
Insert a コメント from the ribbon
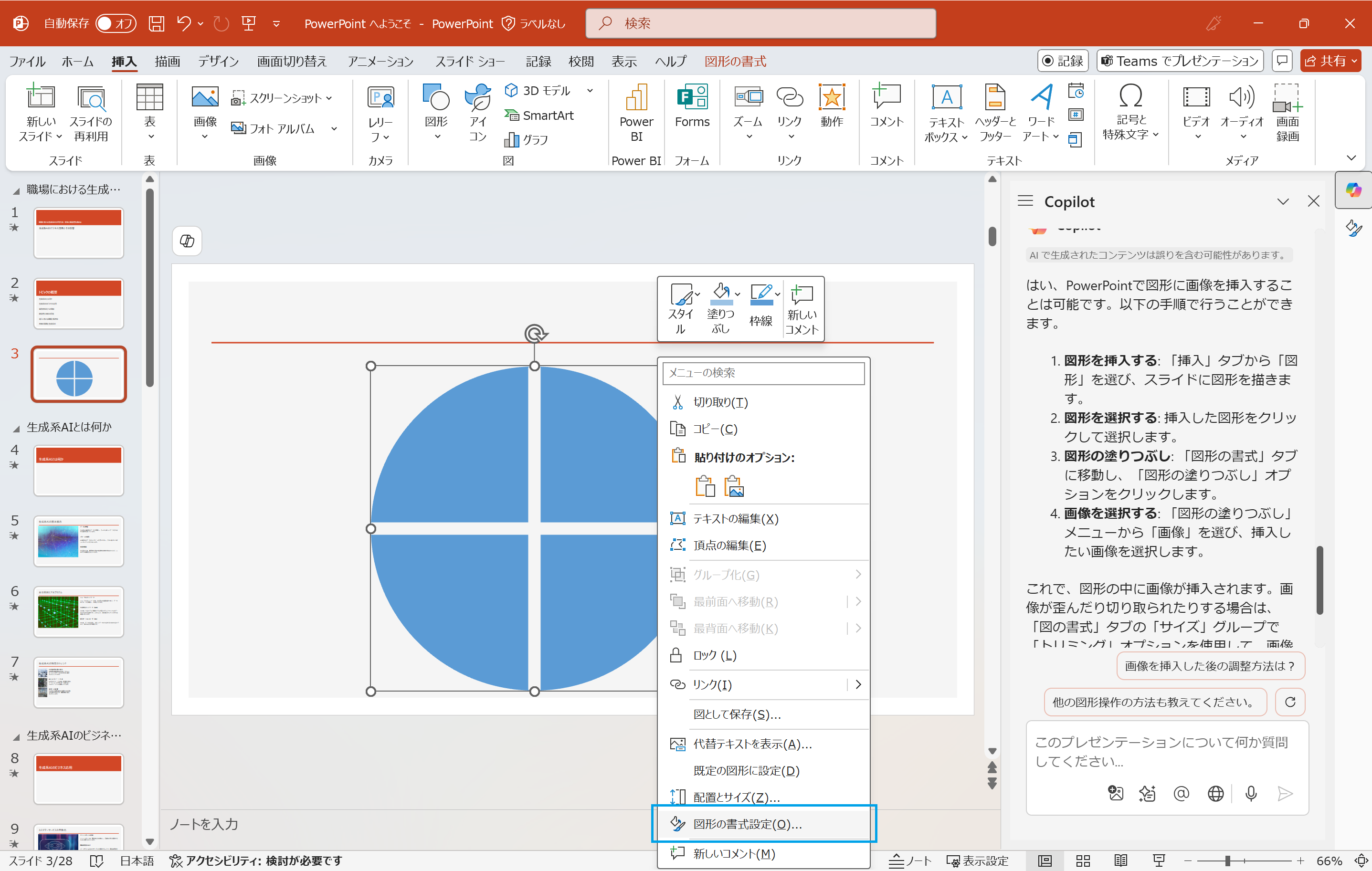click(886, 106)
